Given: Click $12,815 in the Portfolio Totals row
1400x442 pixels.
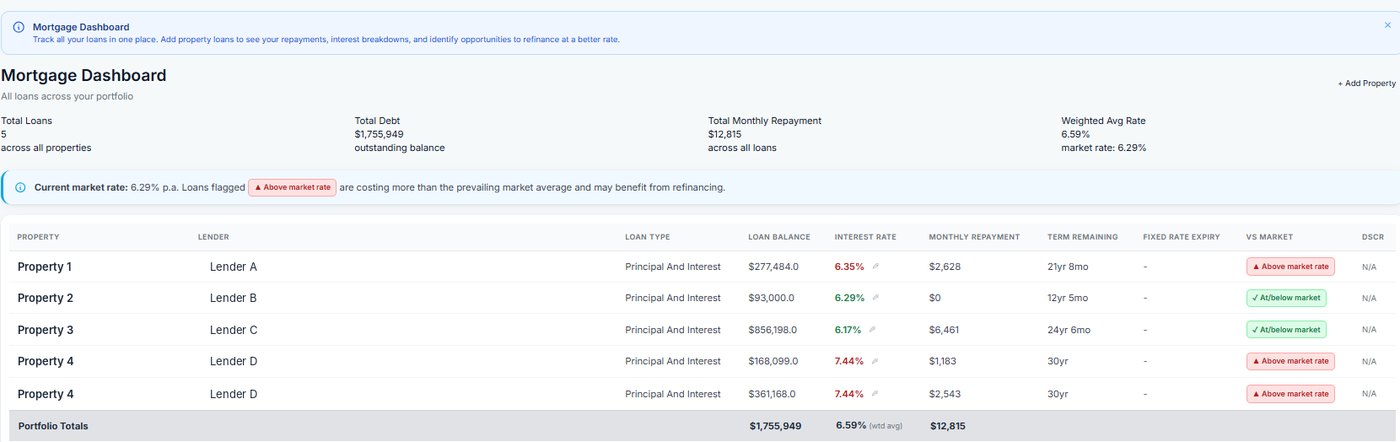Looking at the screenshot, I should (948, 426).
